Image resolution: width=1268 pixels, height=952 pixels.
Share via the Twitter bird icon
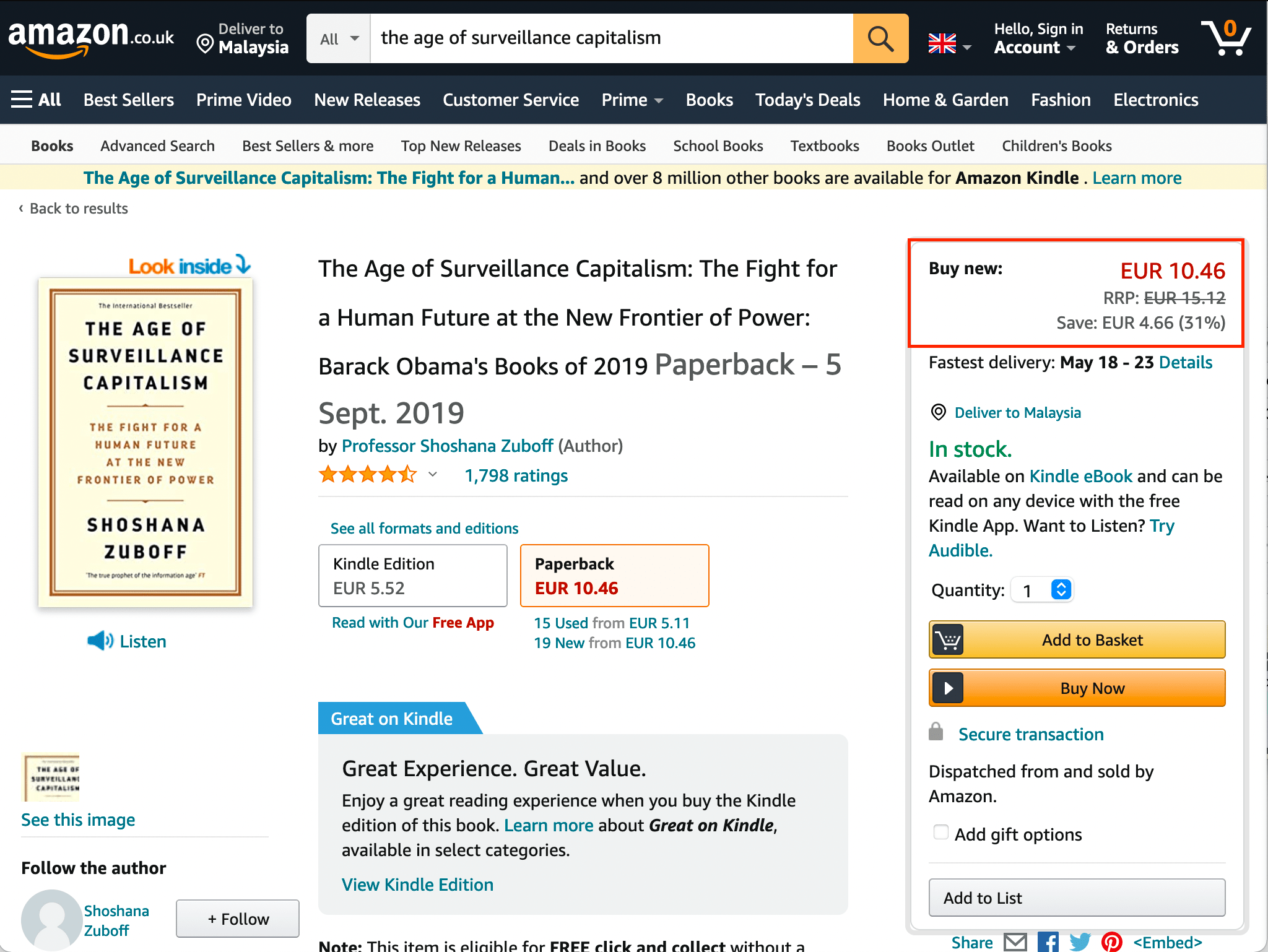pos(1080,941)
